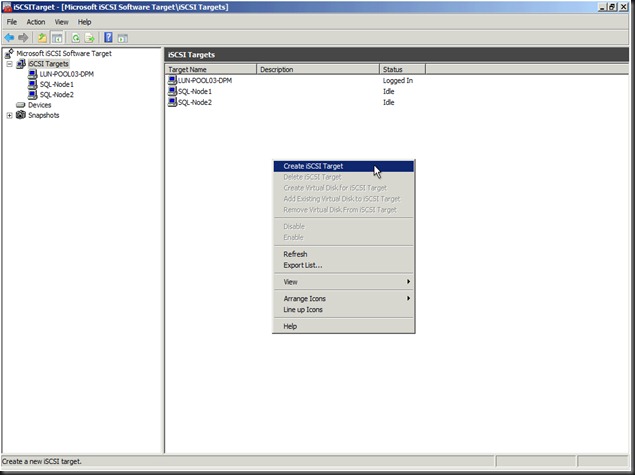Select iSCSI Targets label in tree
This screenshot has height=475, width=635.
point(49,64)
